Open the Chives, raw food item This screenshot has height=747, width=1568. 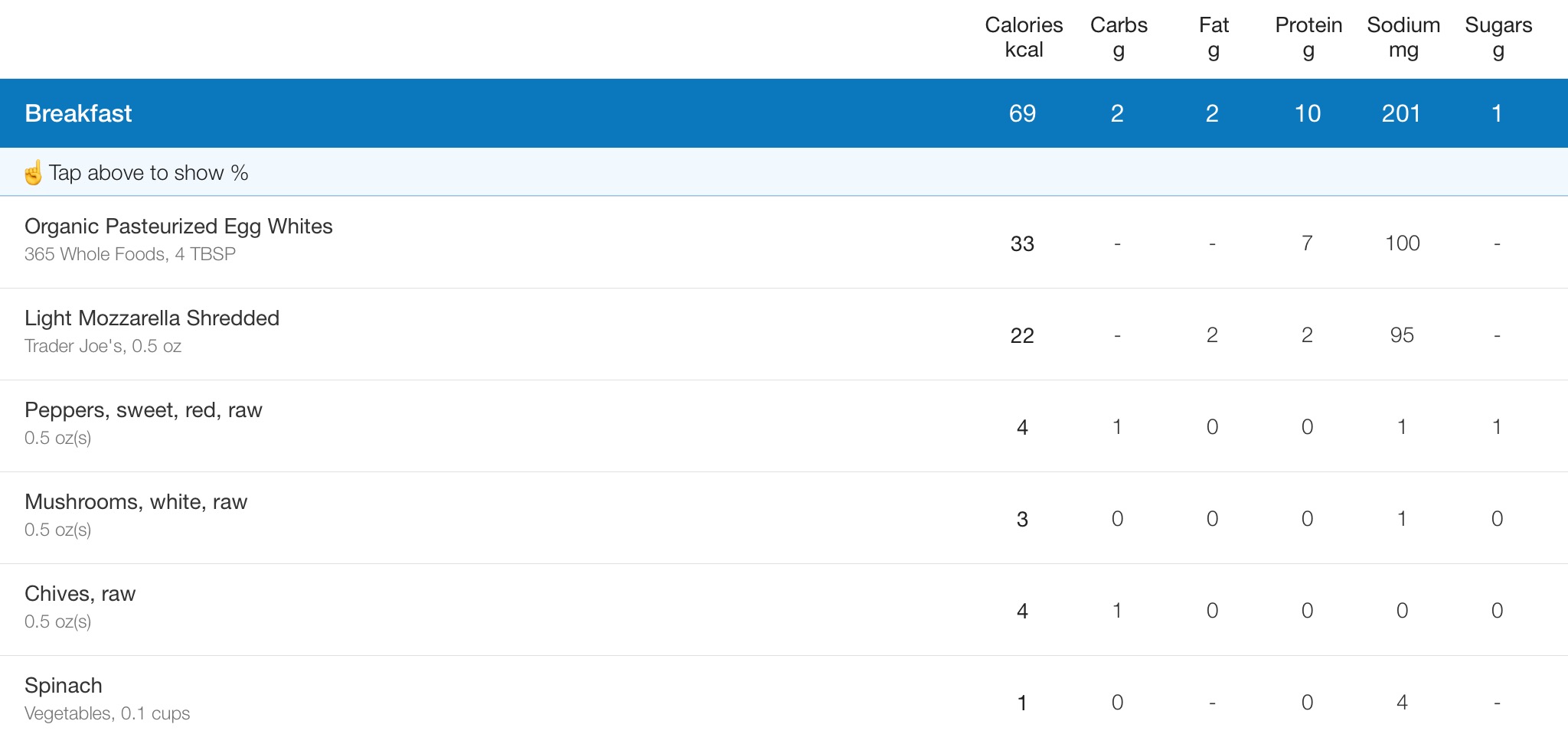tap(784, 610)
